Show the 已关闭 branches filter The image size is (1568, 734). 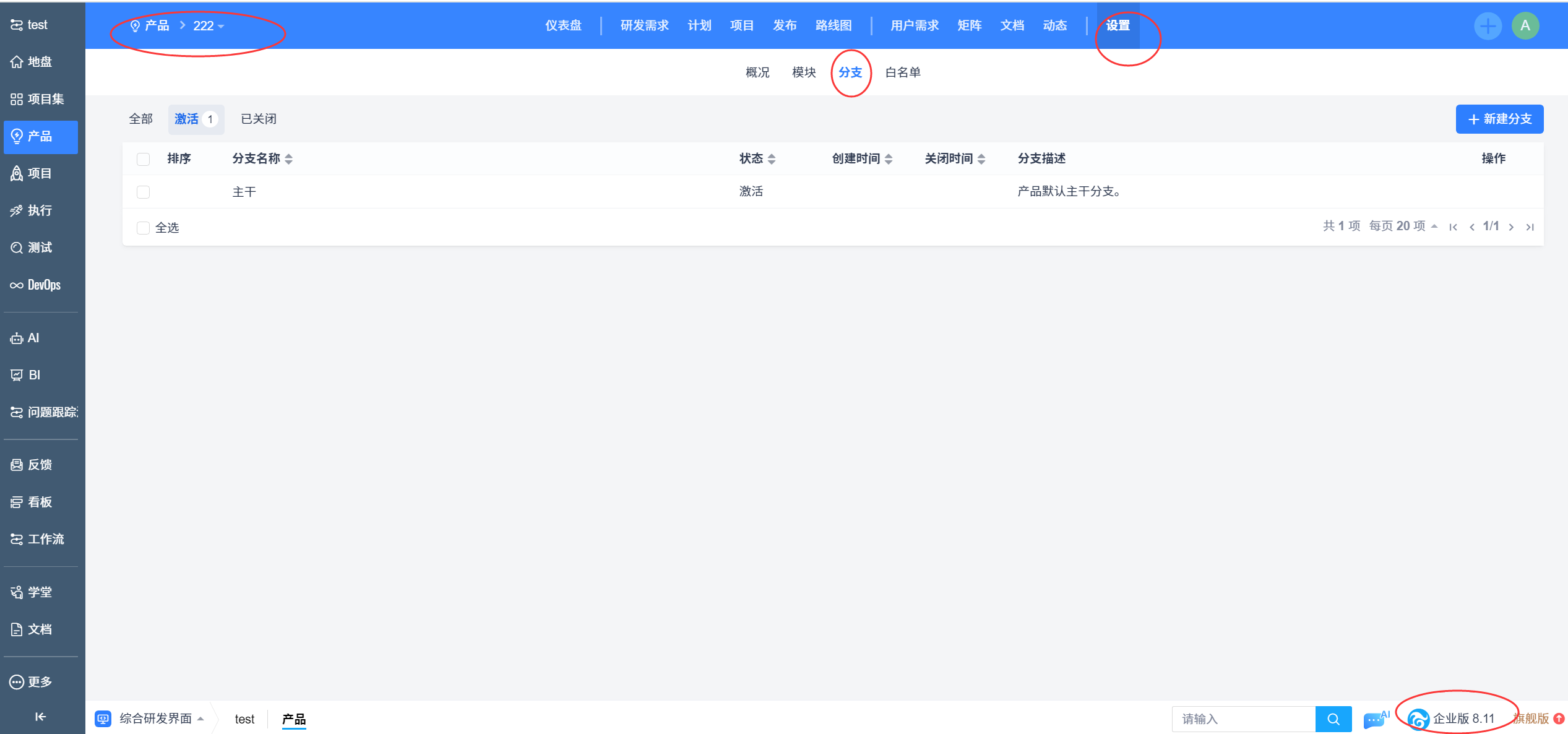pyautogui.click(x=259, y=119)
